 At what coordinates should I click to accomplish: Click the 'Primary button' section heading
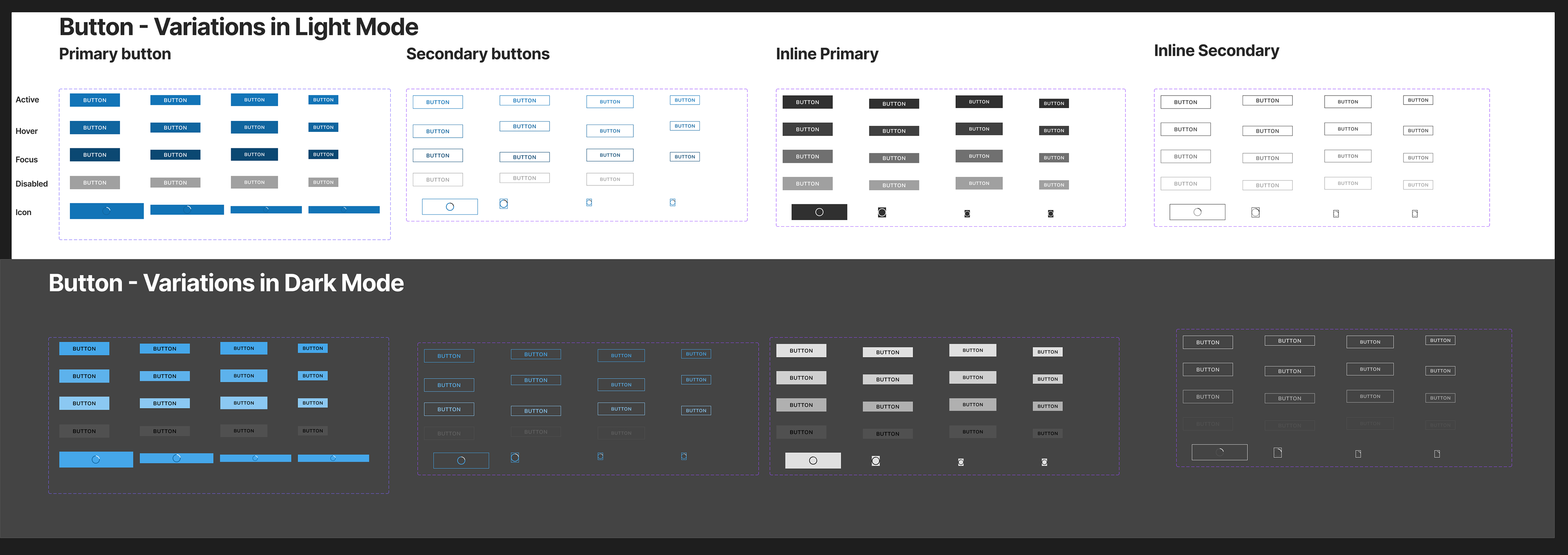point(115,54)
